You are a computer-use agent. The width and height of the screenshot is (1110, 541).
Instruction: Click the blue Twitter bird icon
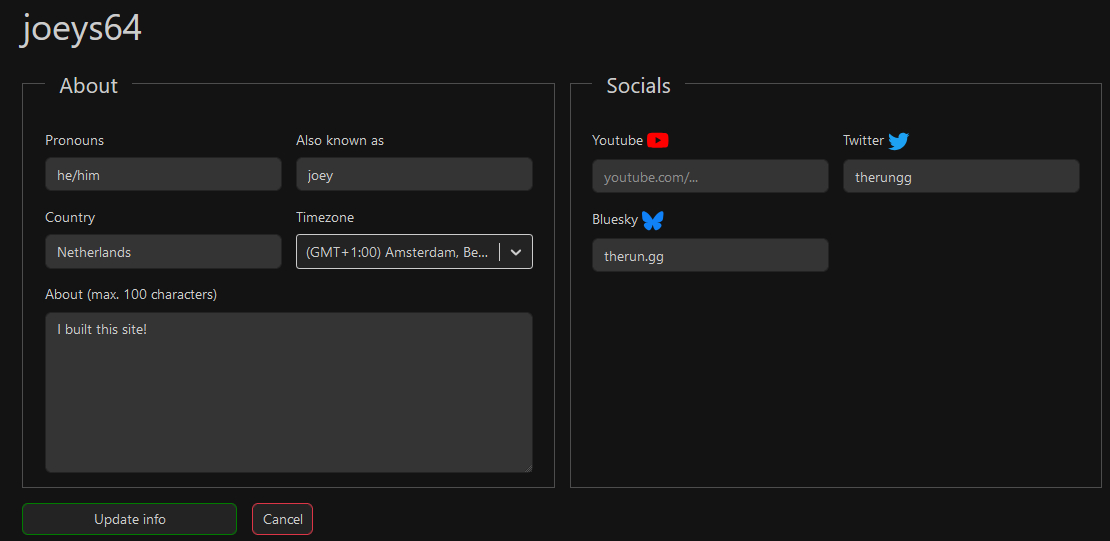click(898, 141)
